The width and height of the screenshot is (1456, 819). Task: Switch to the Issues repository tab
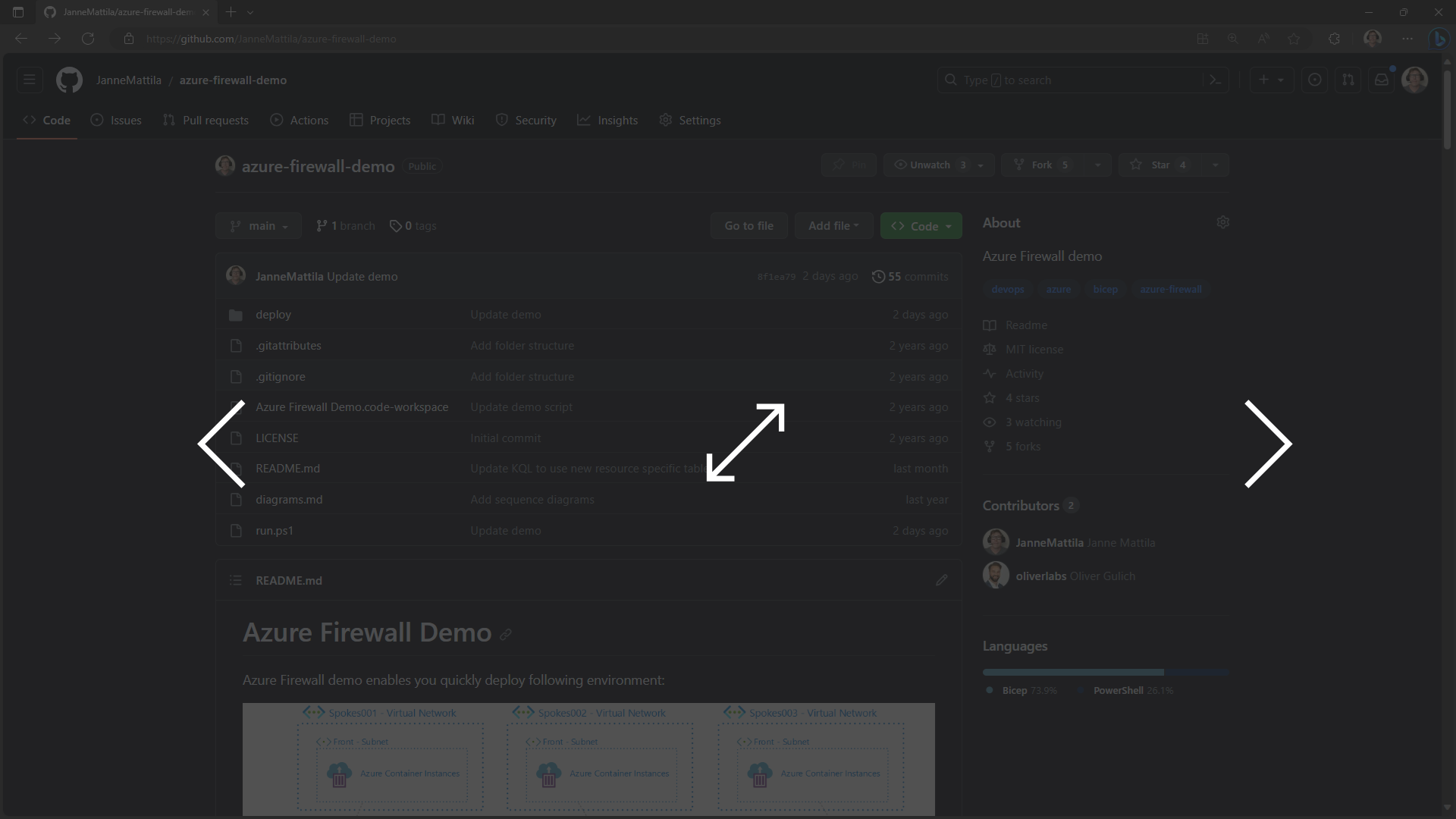click(x=116, y=121)
